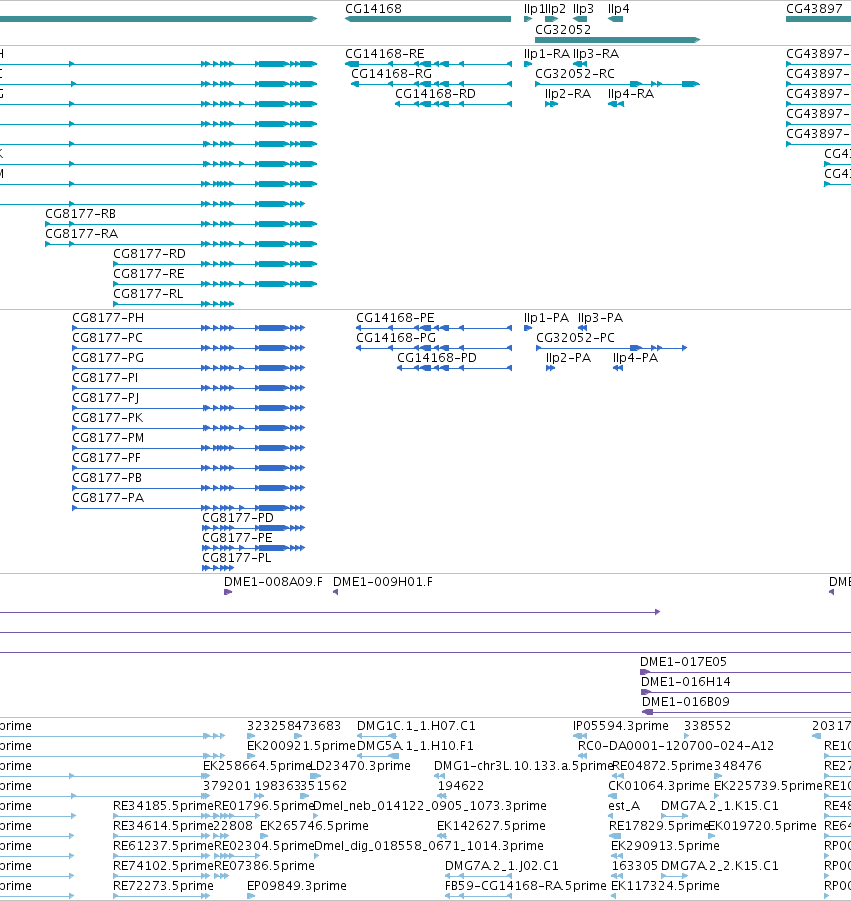Select transcript CG8177-RD
The image size is (851, 901).
(x=149, y=254)
